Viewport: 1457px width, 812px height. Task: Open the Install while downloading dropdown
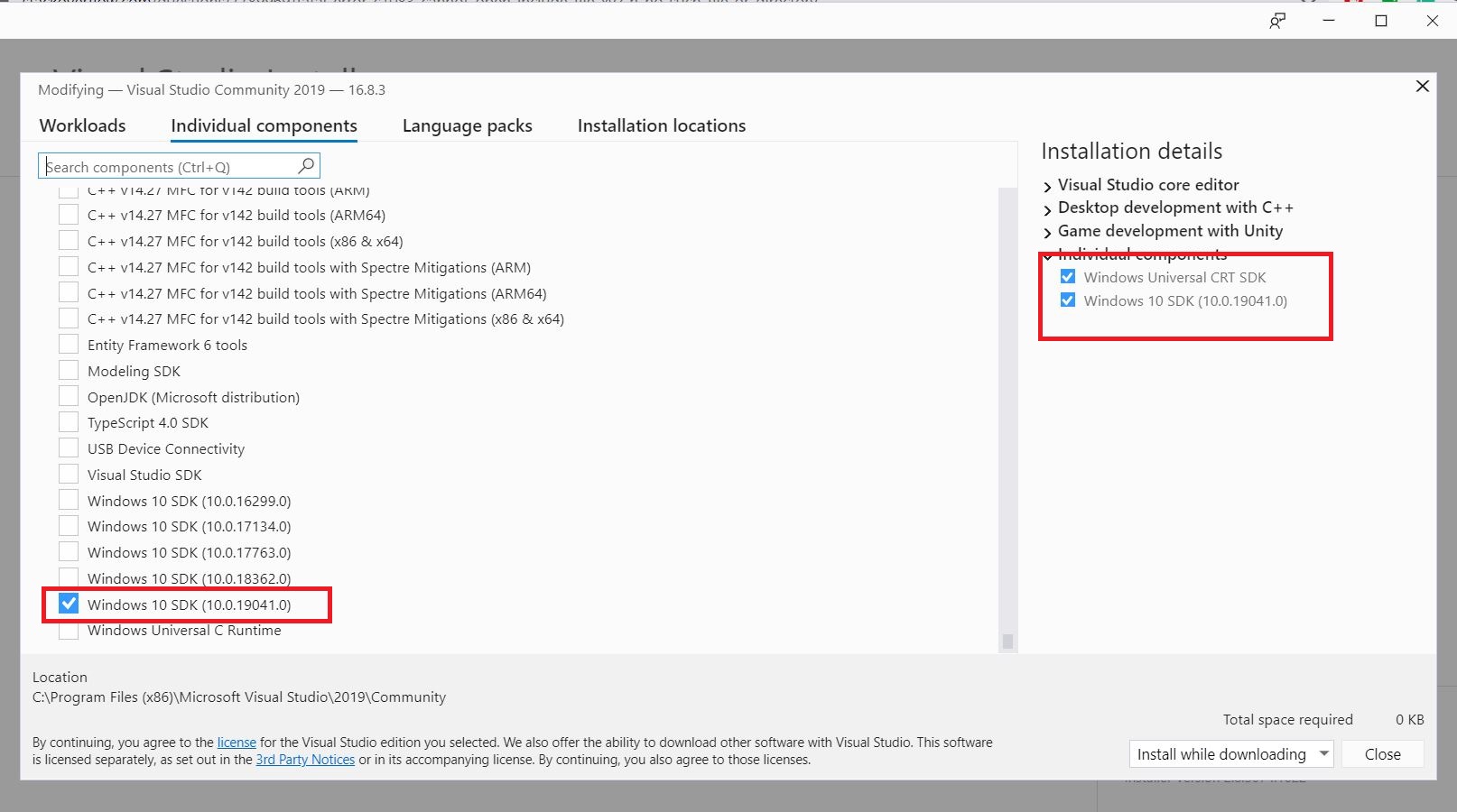point(1322,753)
